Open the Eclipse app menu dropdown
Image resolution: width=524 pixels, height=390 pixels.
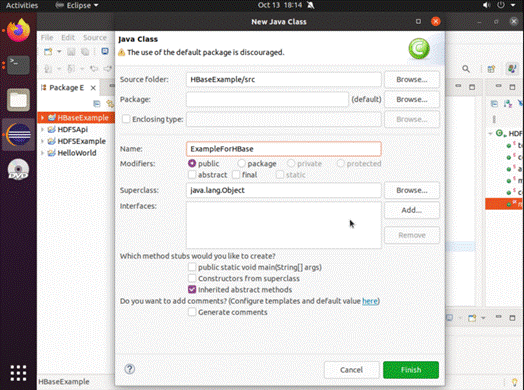(x=77, y=5)
